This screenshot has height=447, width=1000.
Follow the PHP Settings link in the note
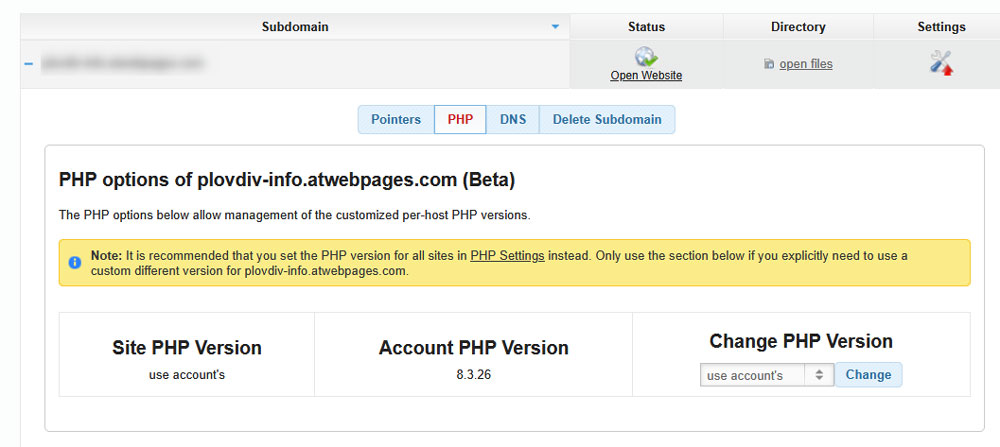tap(507, 256)
